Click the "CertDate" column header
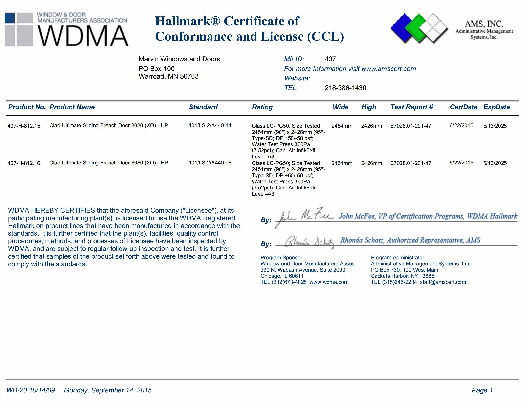Image resolution: width=528 pixels, height=408 pixels. coord(463,107)
